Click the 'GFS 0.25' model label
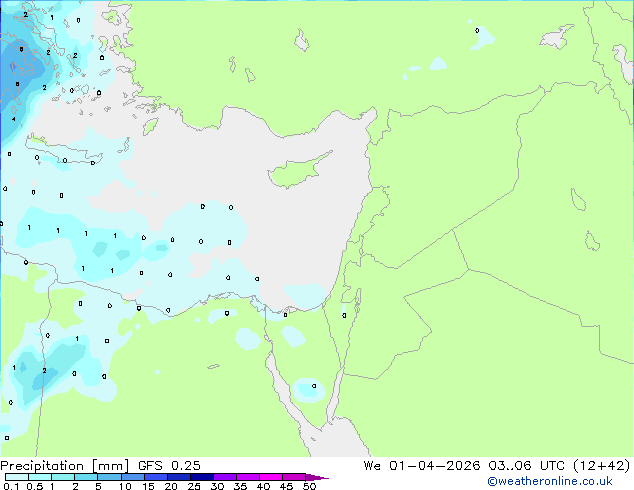The width and height of the screenshot is (634, 490). (169, 466)
